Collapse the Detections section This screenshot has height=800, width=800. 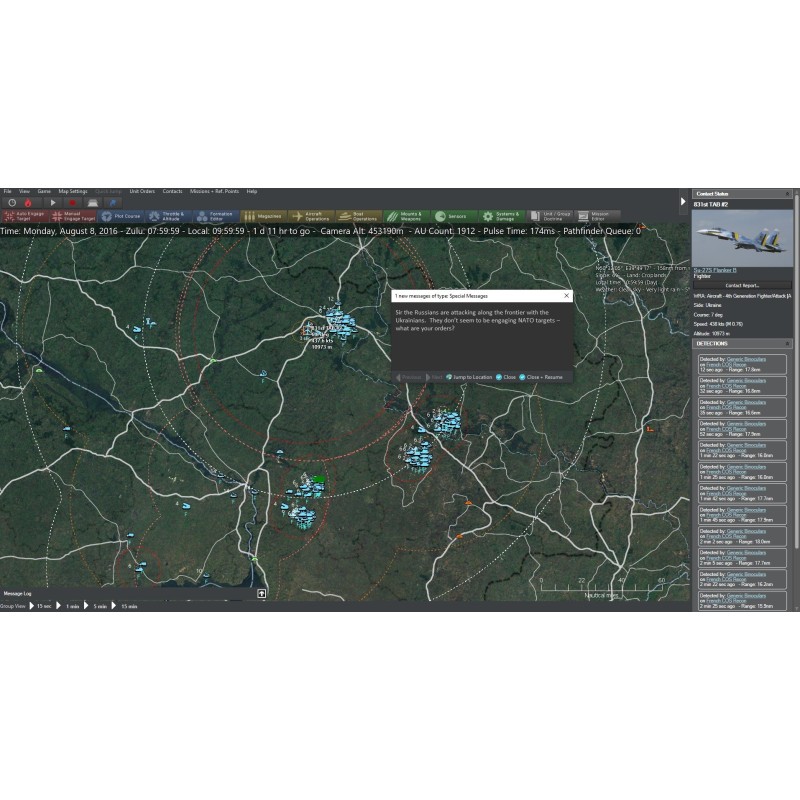787,343
